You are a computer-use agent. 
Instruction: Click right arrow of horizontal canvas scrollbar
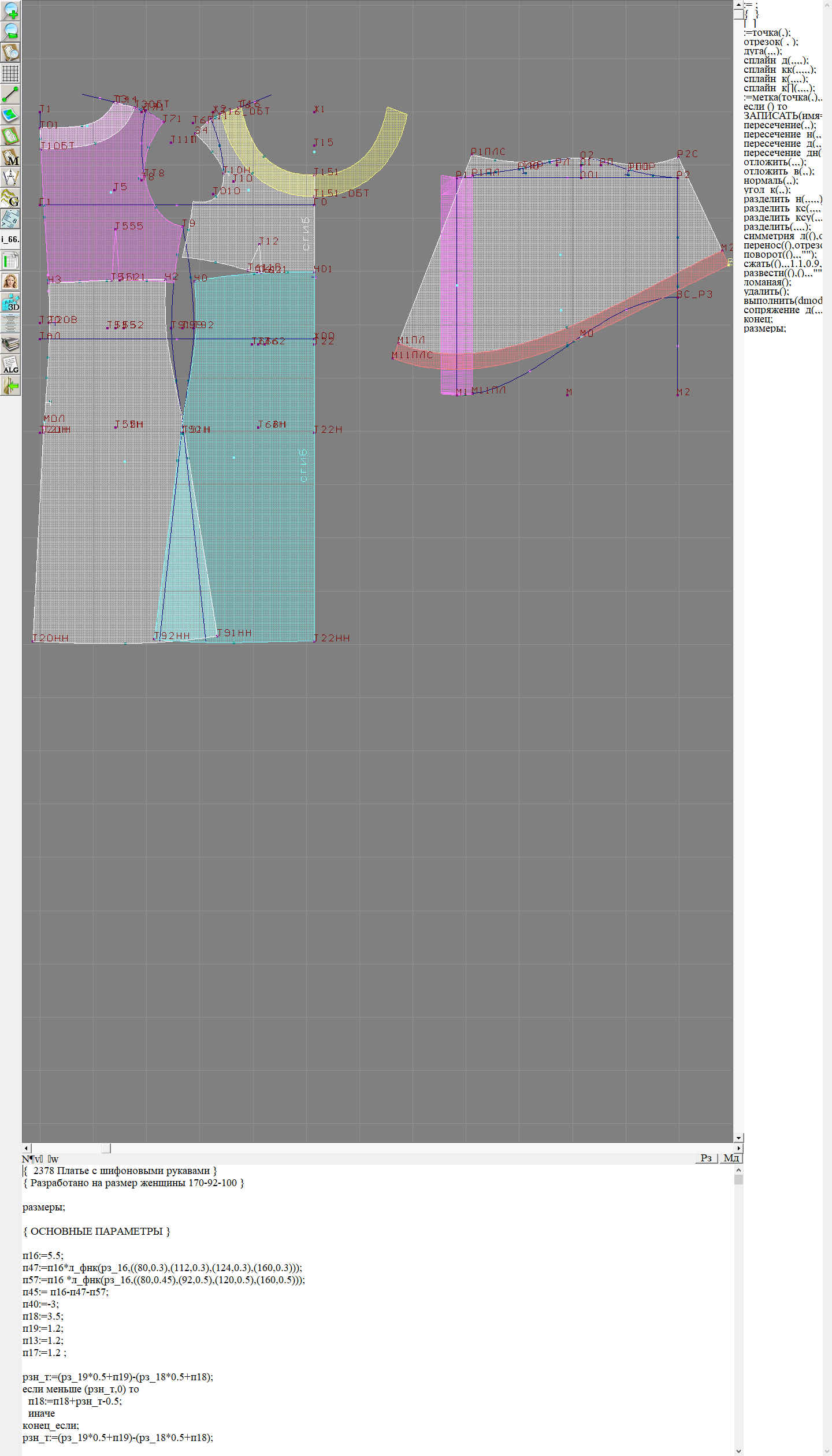click(x=738, y=1148)
